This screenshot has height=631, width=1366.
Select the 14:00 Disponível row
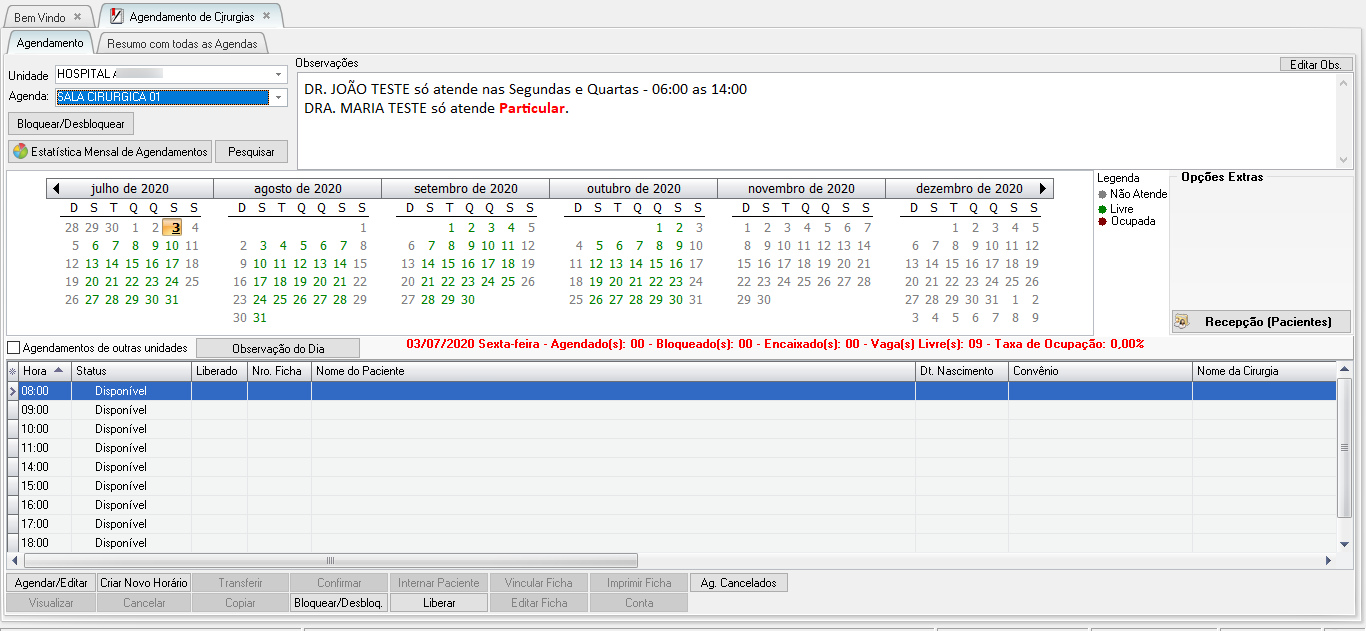(120, 467)
